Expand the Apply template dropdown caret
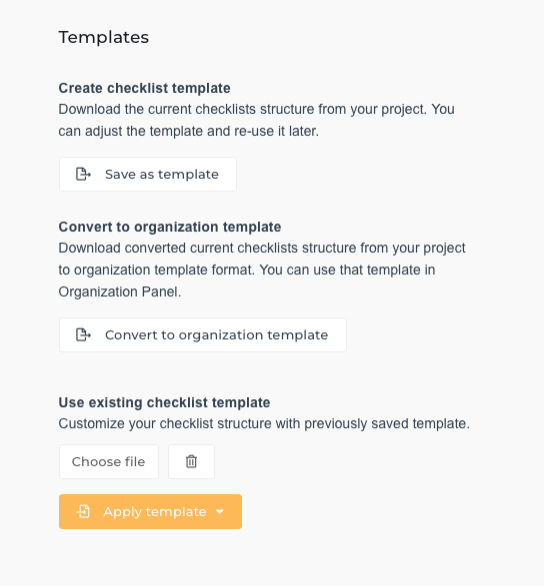 point(220,512)
